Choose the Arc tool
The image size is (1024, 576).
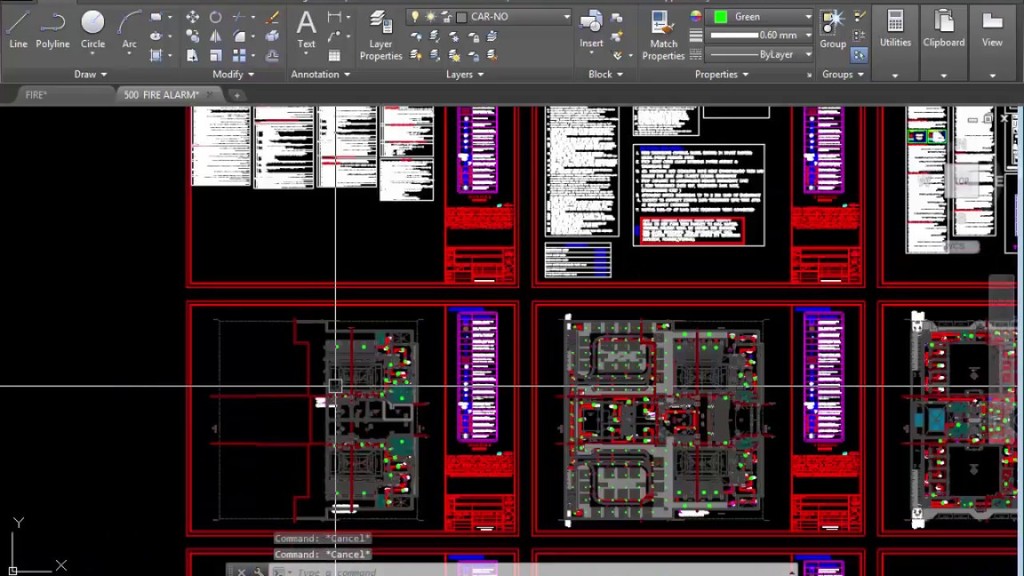pos(129,29)
